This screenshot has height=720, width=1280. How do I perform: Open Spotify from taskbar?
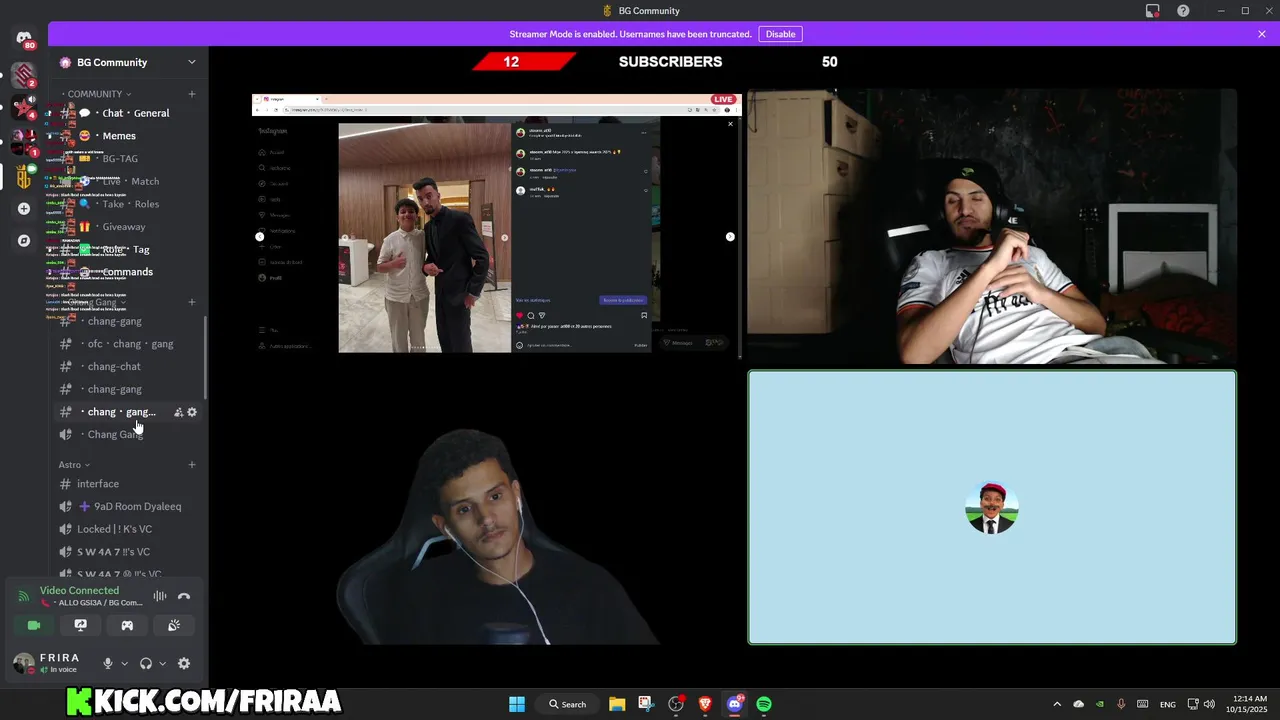pos(764,704)
